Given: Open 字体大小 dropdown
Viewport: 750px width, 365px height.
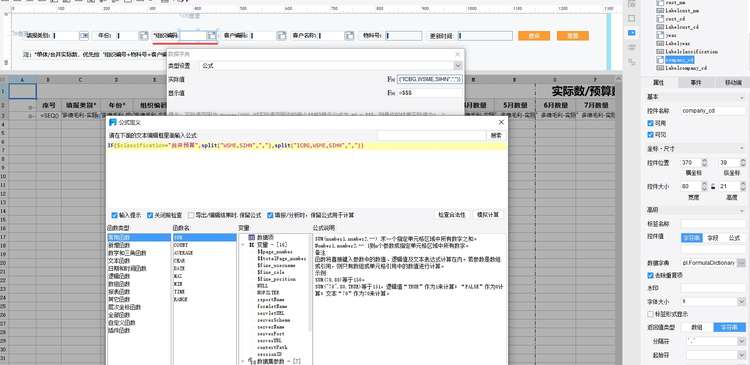Looking at the screenshot, I should coord(741,302).
